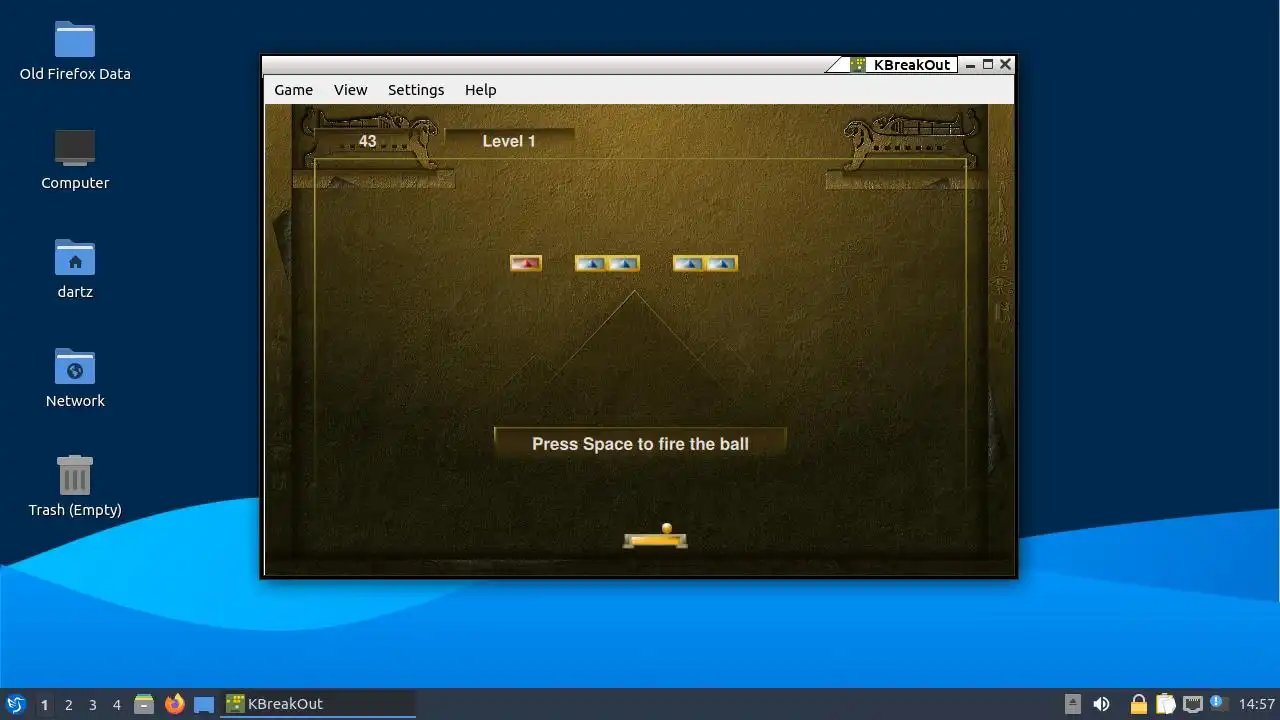Click the red pyramid brick
Screen dimensions: 1280x720
pos(526,263)
